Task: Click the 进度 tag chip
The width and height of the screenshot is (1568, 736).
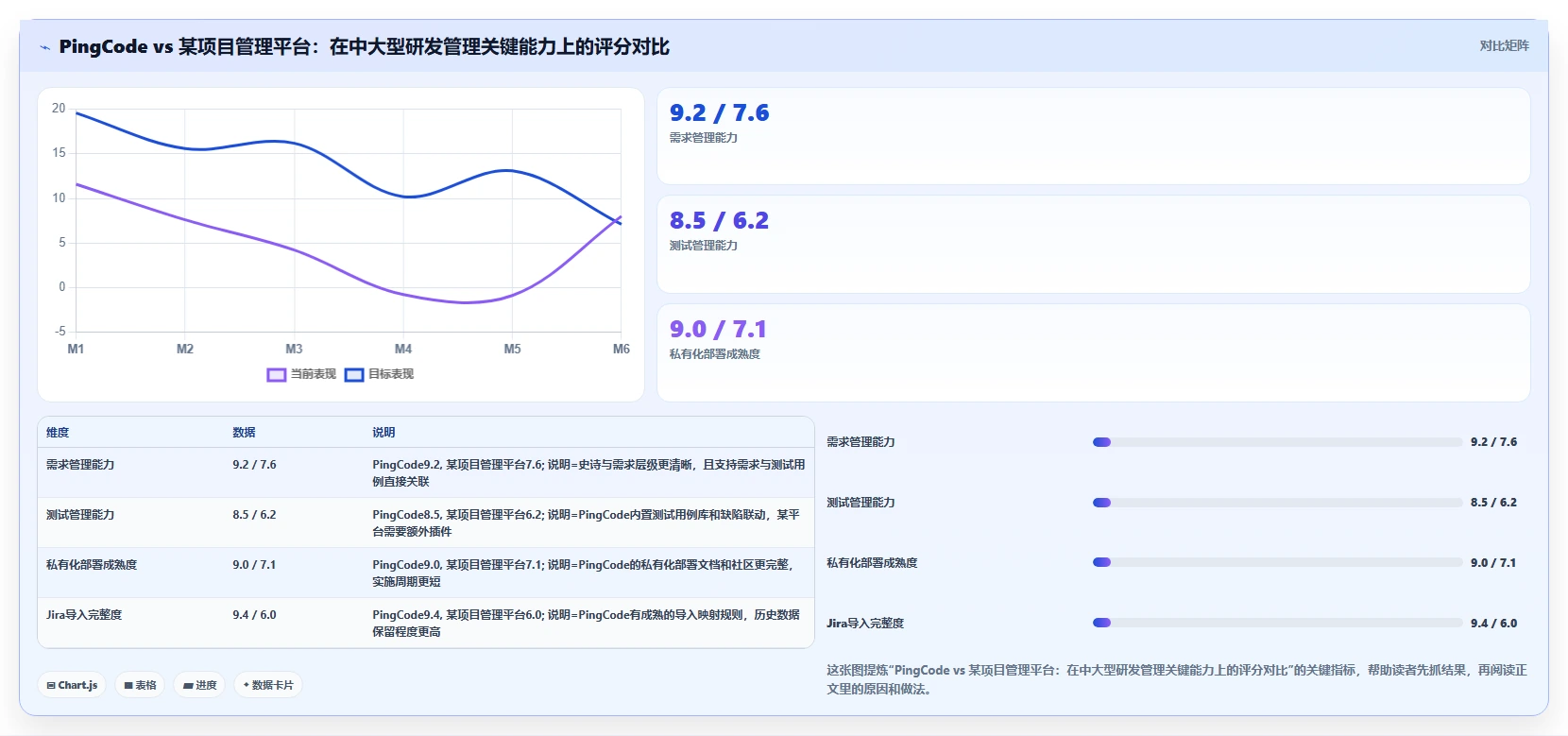Action: (x=199, y=685)
